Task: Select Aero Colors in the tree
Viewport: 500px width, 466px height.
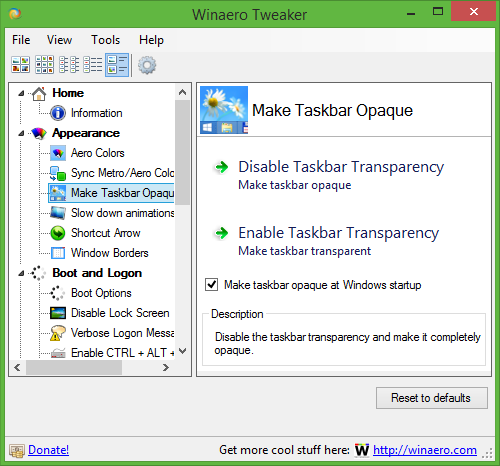Action: (x=98, y=153)
